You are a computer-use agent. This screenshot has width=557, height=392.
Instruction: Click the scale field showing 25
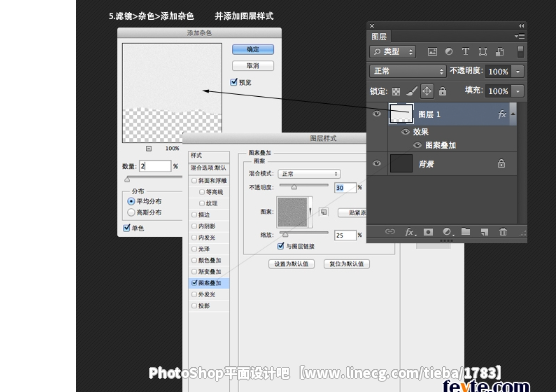[x=345, y=235]
